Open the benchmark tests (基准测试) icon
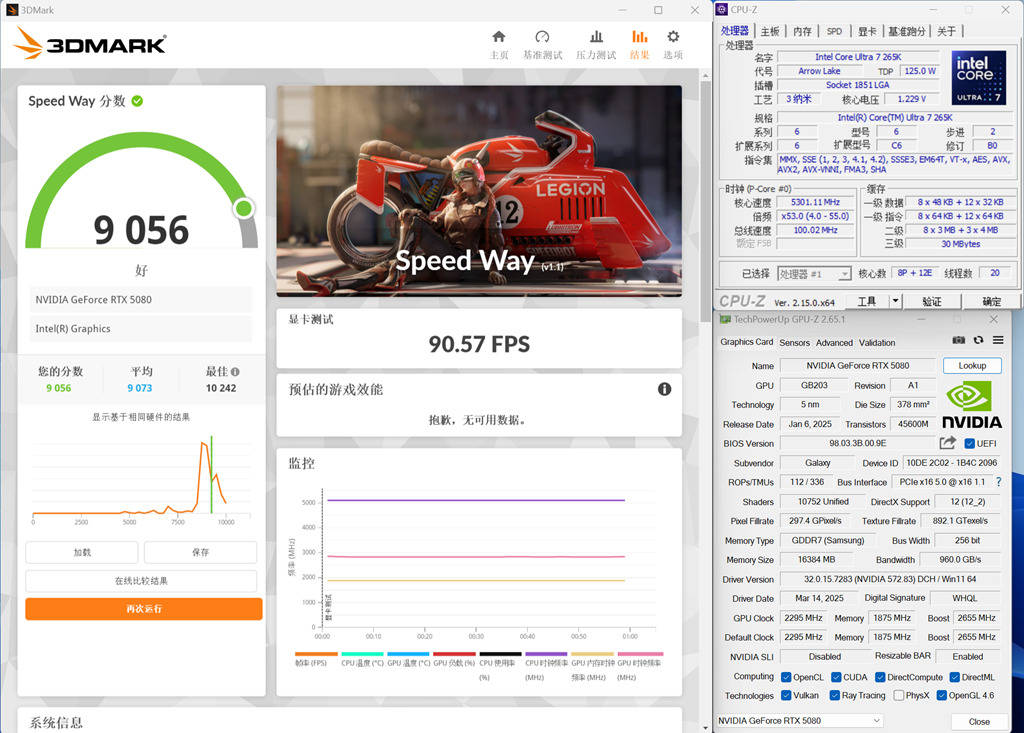Image resolution: width=1024 pixels, height=733 pixels. [x=542, y=37]
